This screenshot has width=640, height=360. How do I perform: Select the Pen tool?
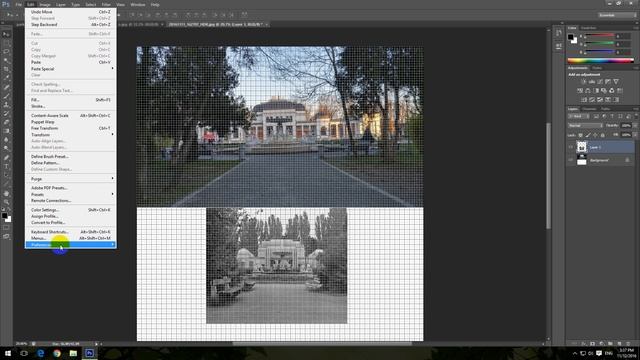pos(6,158)
